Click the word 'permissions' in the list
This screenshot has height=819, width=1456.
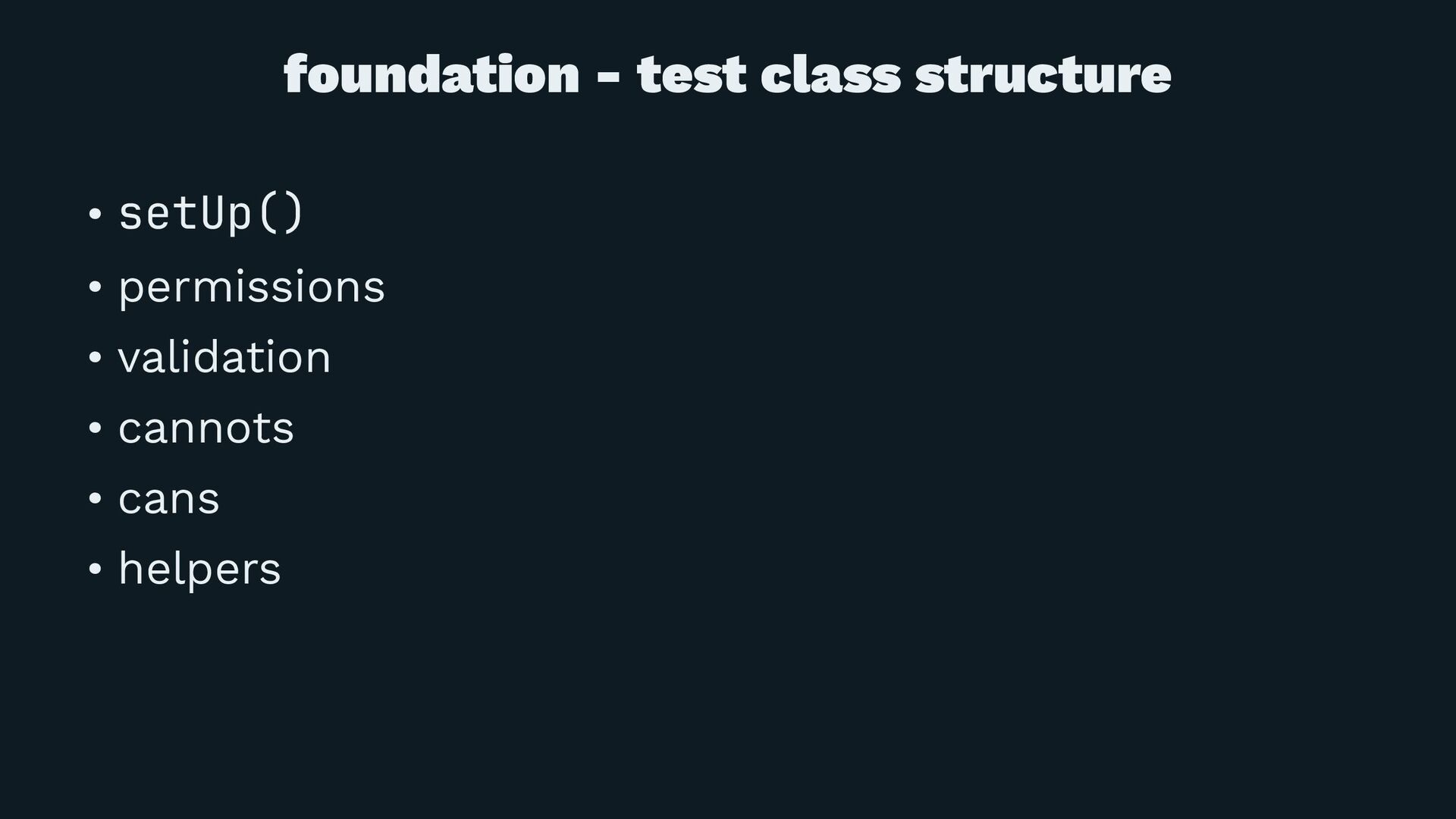point(252,288)
